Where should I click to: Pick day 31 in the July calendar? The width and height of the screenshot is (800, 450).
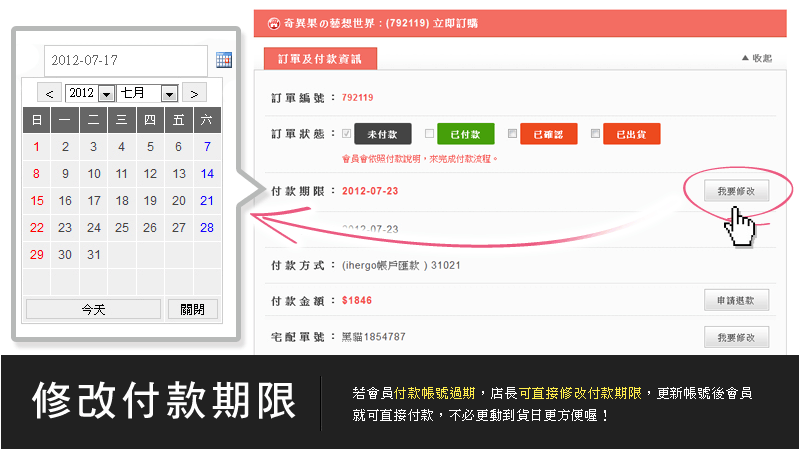pyautogui.click(x=93, y=254)
